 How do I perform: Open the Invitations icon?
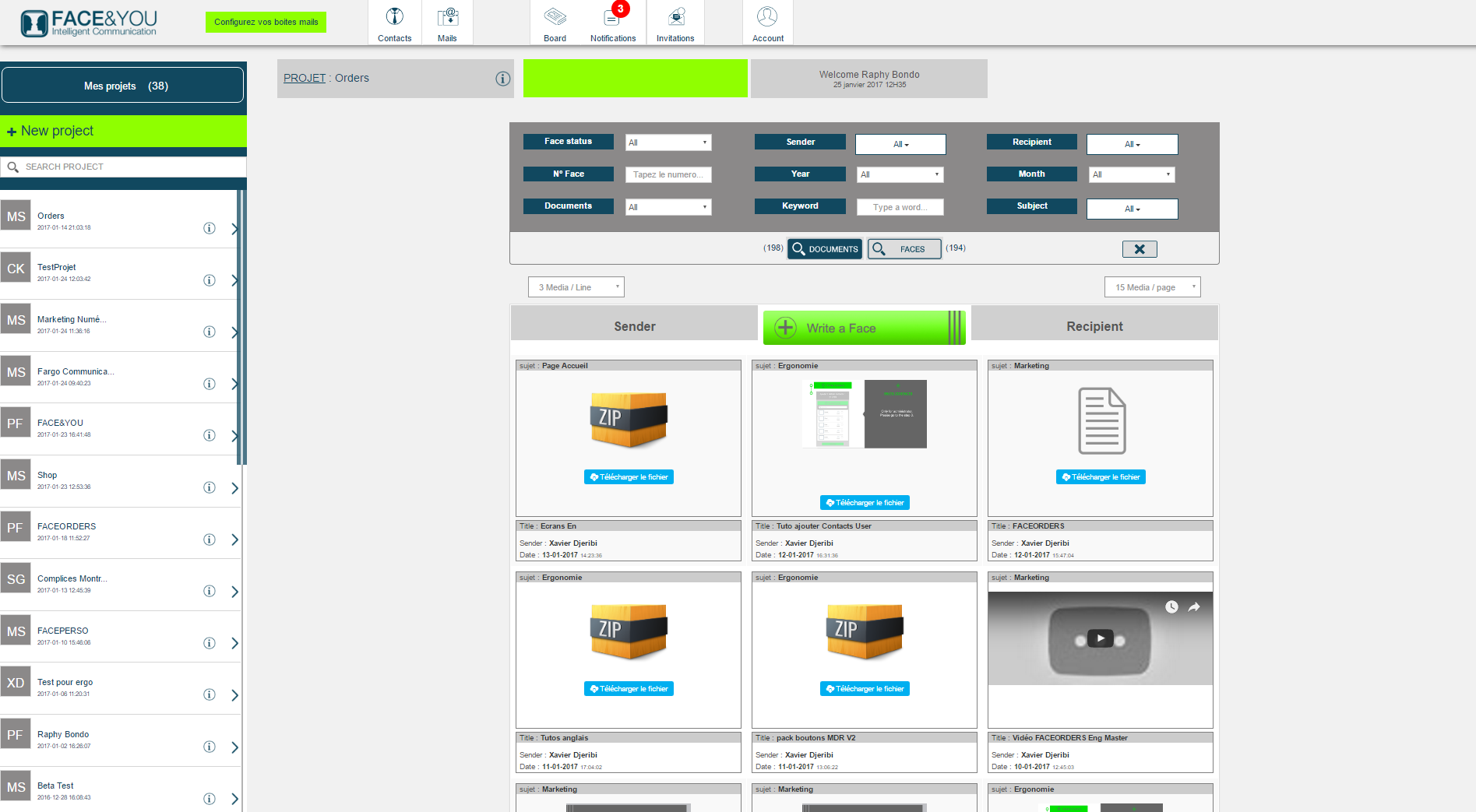pos(675,23)
